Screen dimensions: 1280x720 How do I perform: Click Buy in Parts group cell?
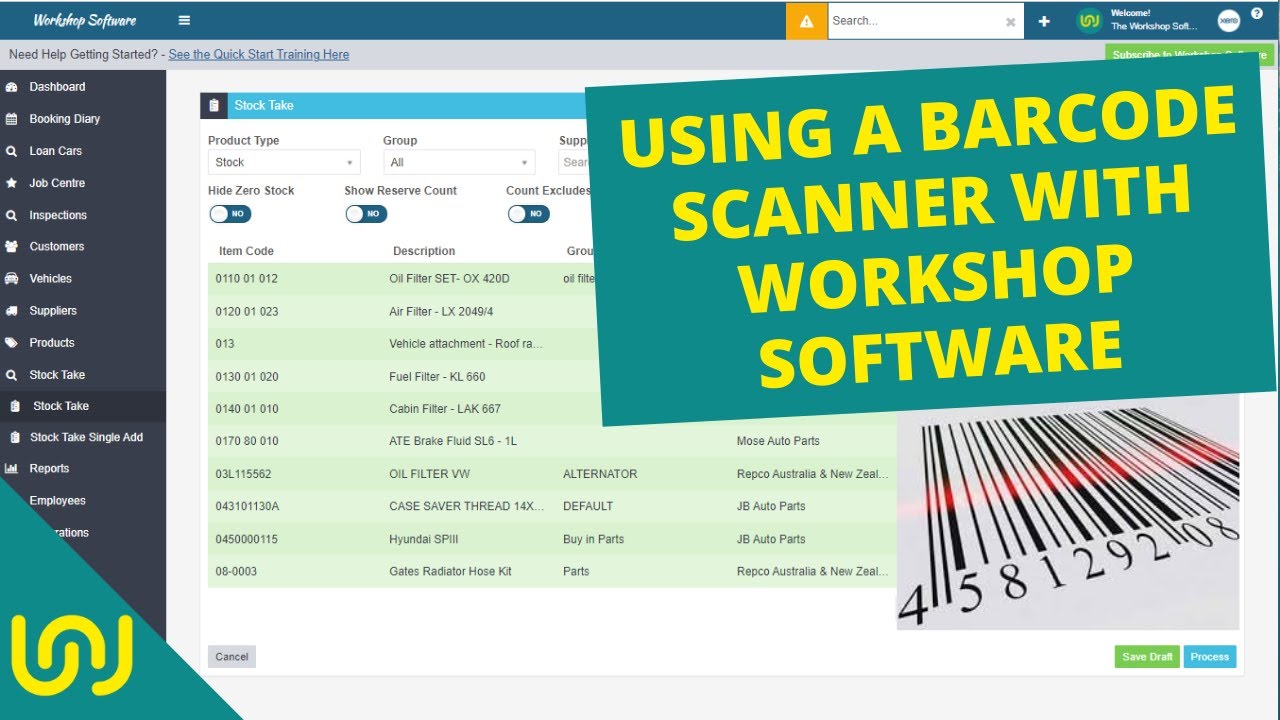click(x=593, y=539)
